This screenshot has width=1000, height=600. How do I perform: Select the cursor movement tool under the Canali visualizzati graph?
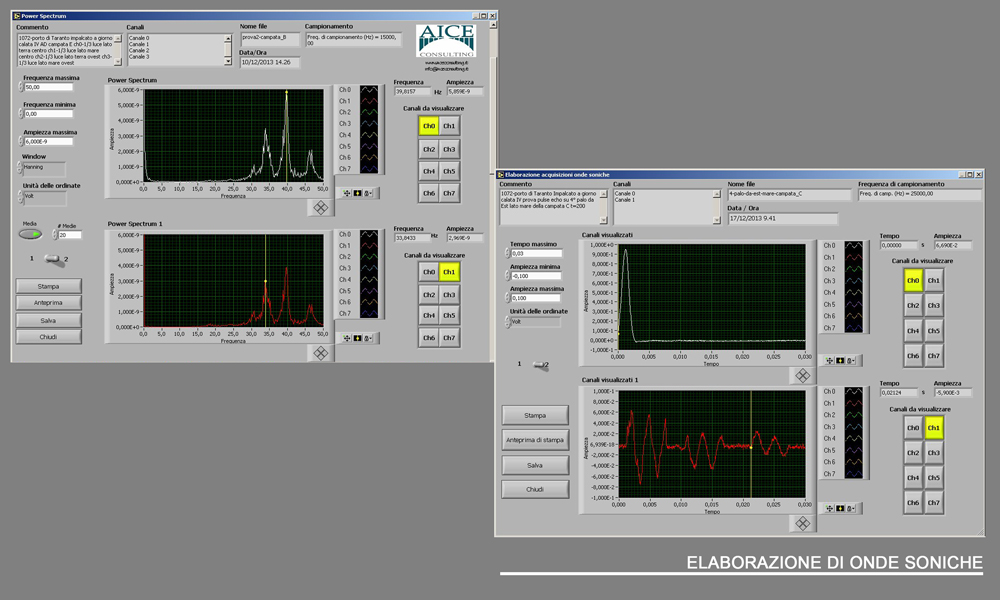[x=830, y=361]
